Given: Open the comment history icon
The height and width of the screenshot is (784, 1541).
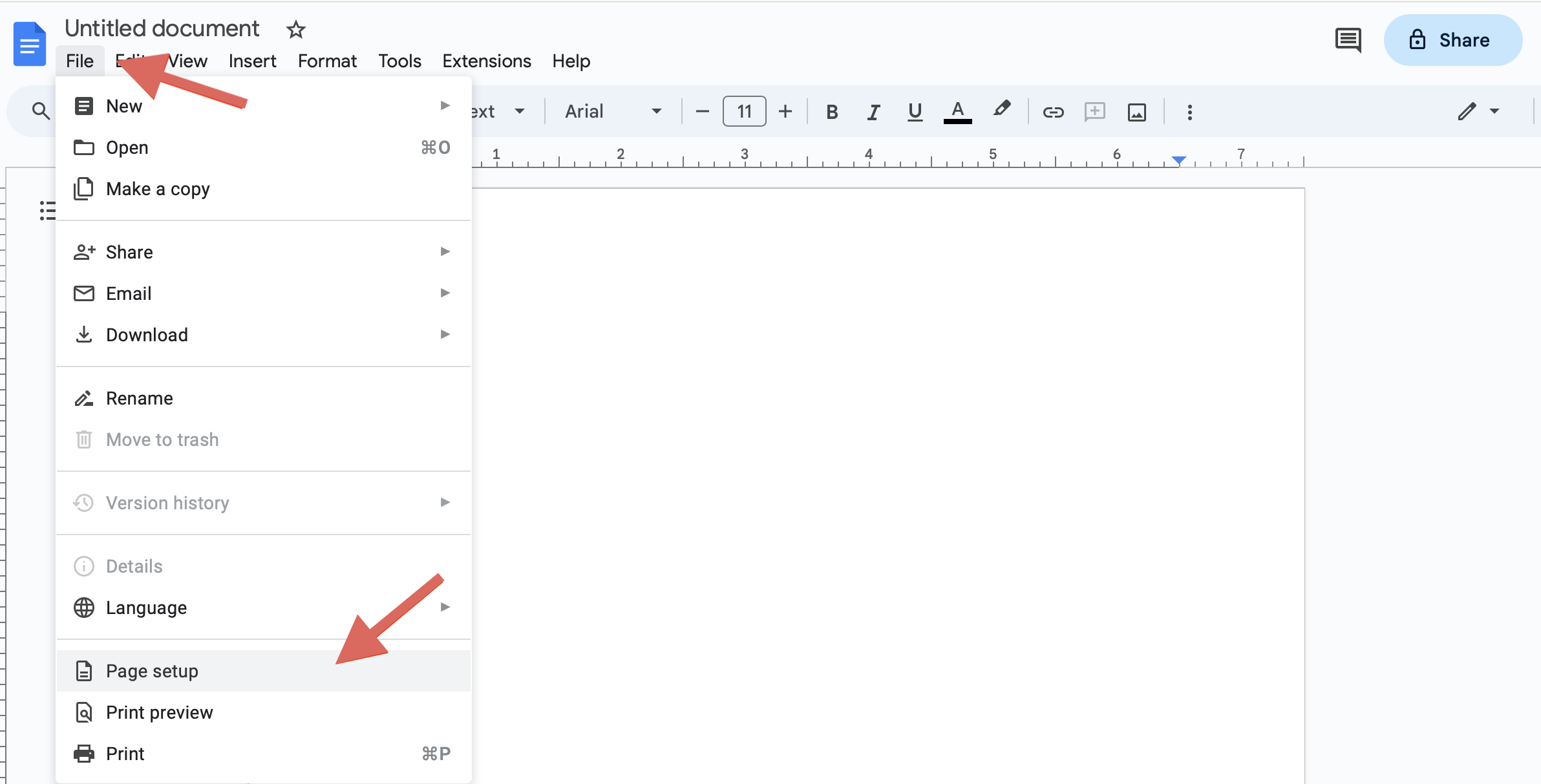Looking at the screenshot, I should (x=1348, y=40).
